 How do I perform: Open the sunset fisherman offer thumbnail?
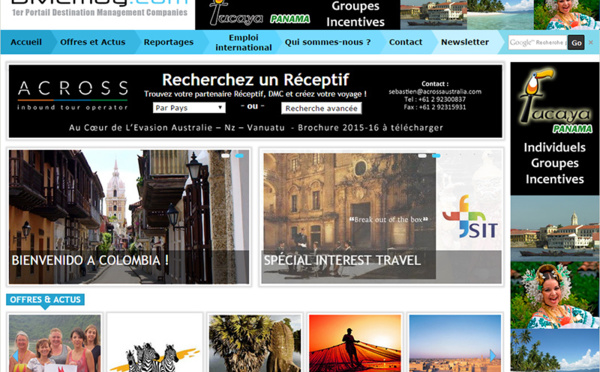point(355,343)
